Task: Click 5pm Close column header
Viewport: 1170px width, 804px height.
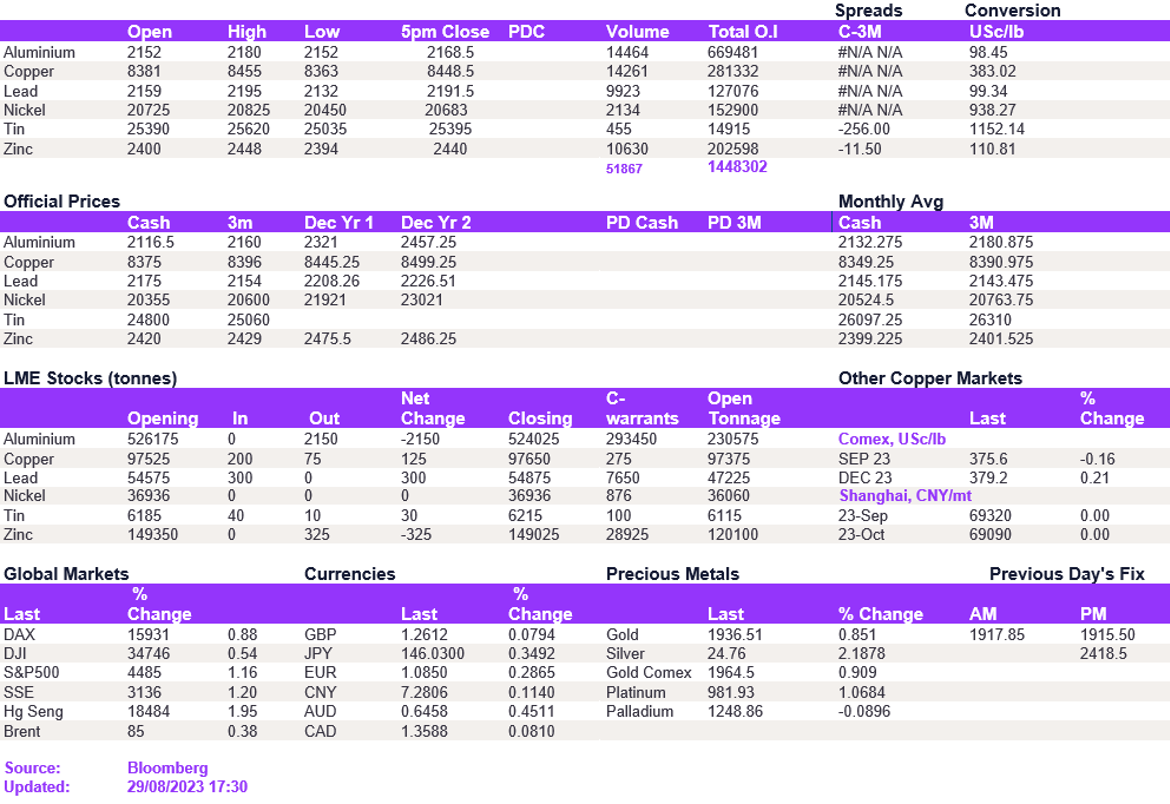Action: tap(445, 32)
